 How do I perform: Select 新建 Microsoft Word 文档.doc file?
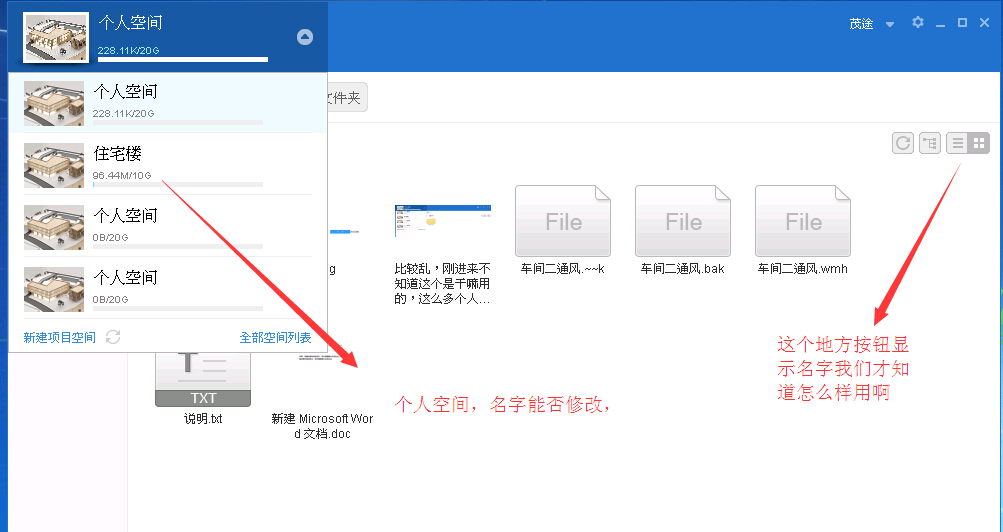[x=322, y=426]
